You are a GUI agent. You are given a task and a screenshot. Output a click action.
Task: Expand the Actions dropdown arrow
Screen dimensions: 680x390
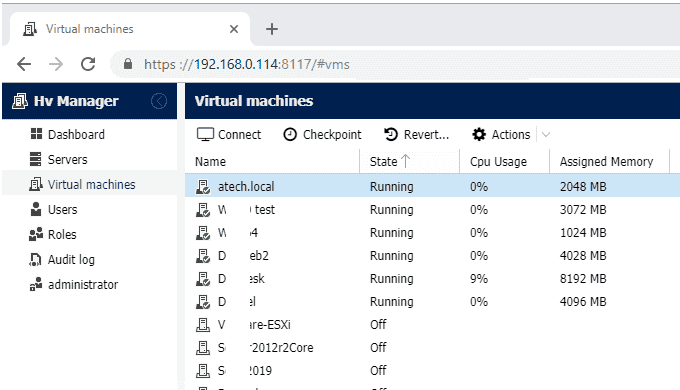(546, 134)
